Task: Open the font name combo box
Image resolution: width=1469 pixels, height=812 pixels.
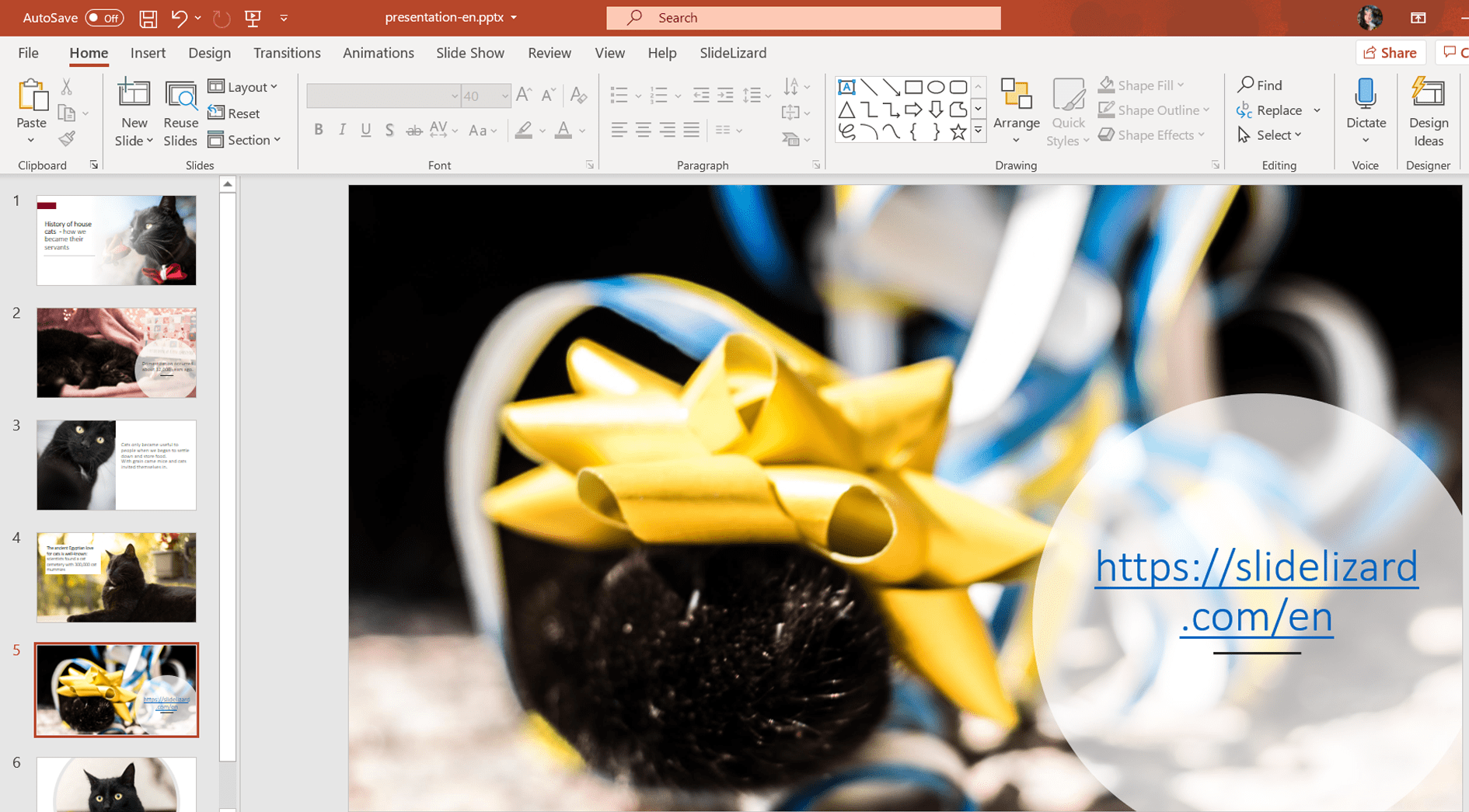Action: [384, 96]
